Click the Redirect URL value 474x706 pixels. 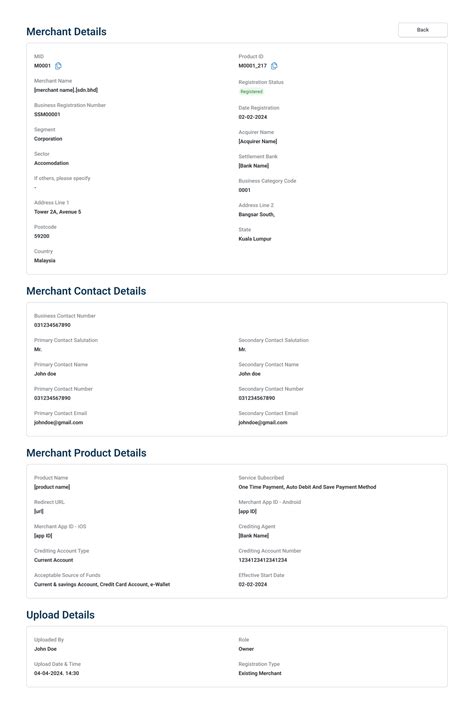point(39,511)
